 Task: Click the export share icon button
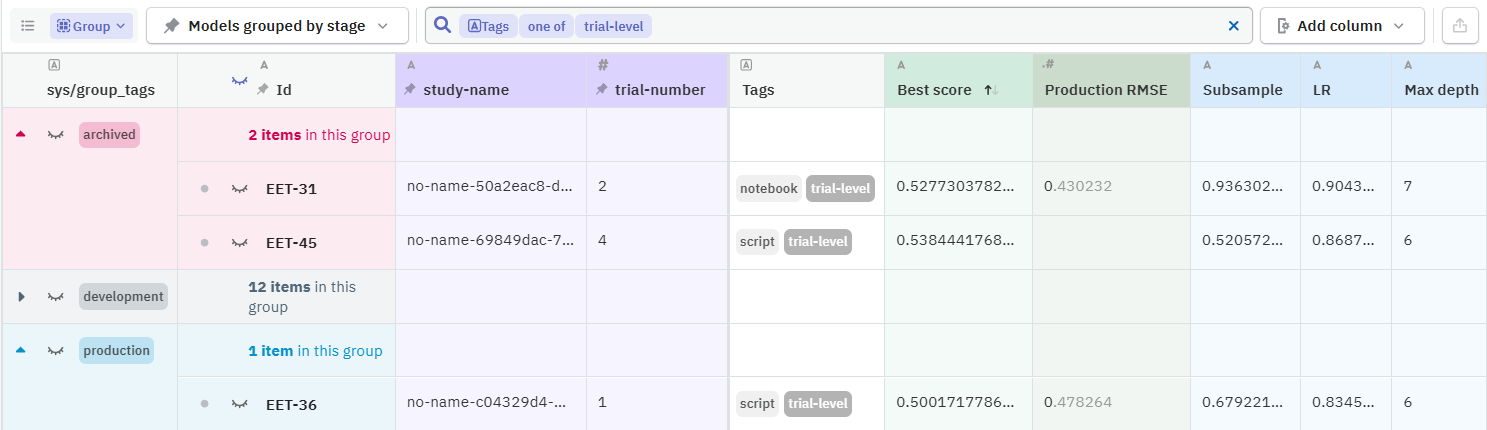(x=1460, y=26)
